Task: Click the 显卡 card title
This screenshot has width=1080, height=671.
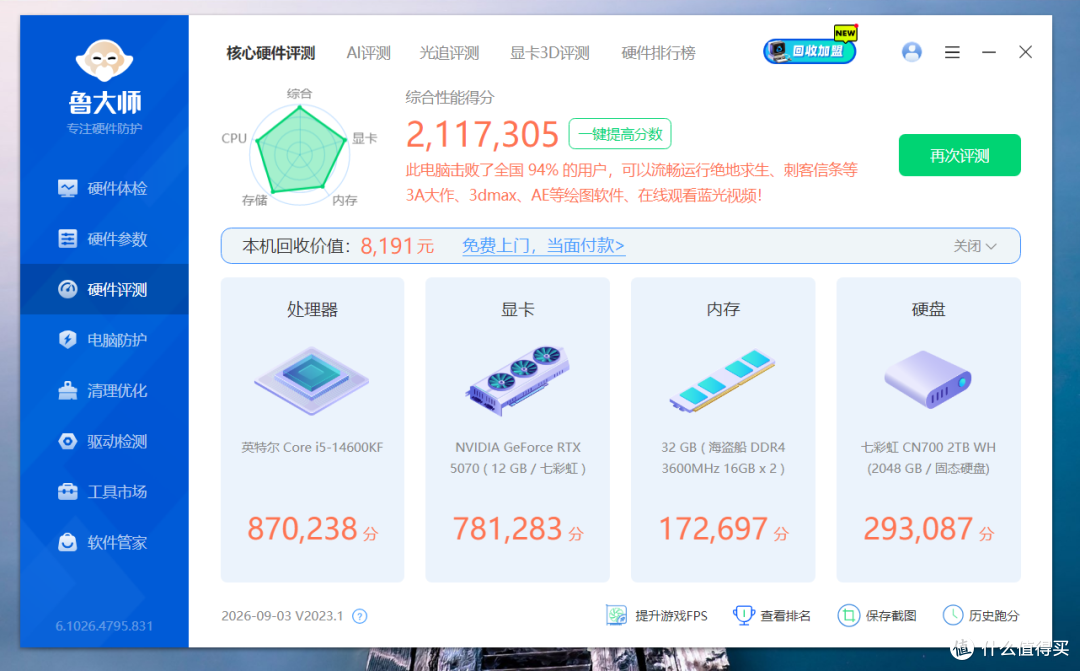Action: coord(517,309)
